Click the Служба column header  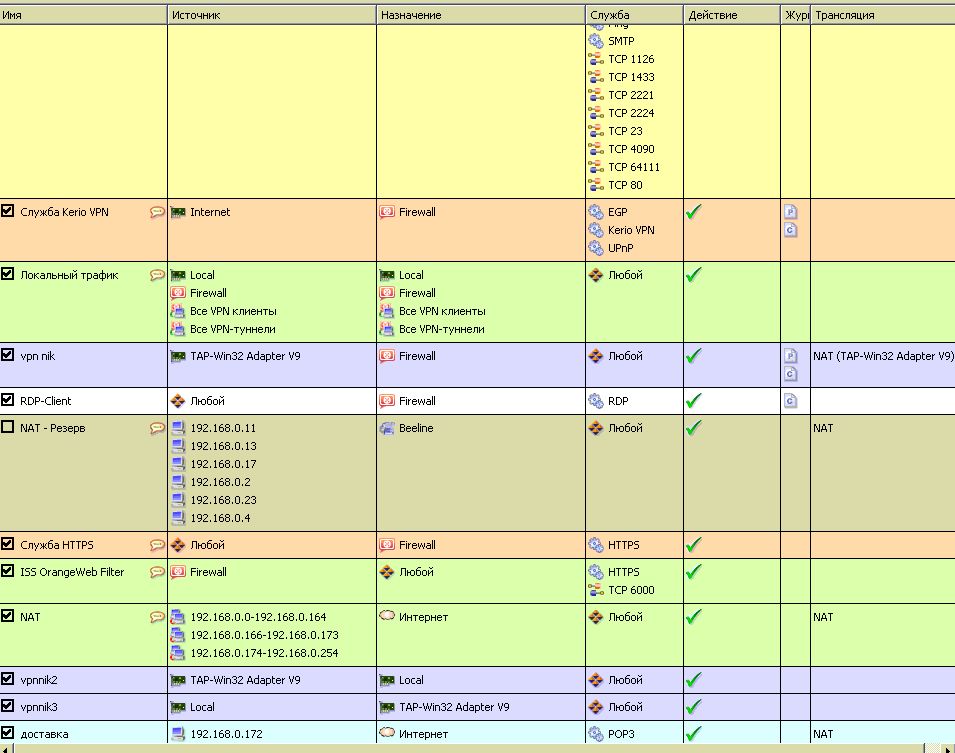(x=634, y=15)
